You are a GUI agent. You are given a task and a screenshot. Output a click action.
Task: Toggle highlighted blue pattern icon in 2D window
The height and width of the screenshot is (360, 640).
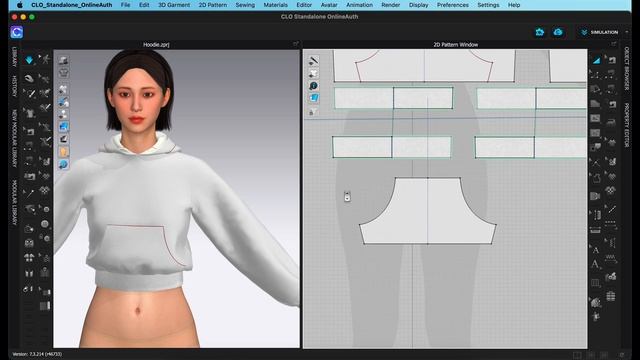tap(313, 98)
